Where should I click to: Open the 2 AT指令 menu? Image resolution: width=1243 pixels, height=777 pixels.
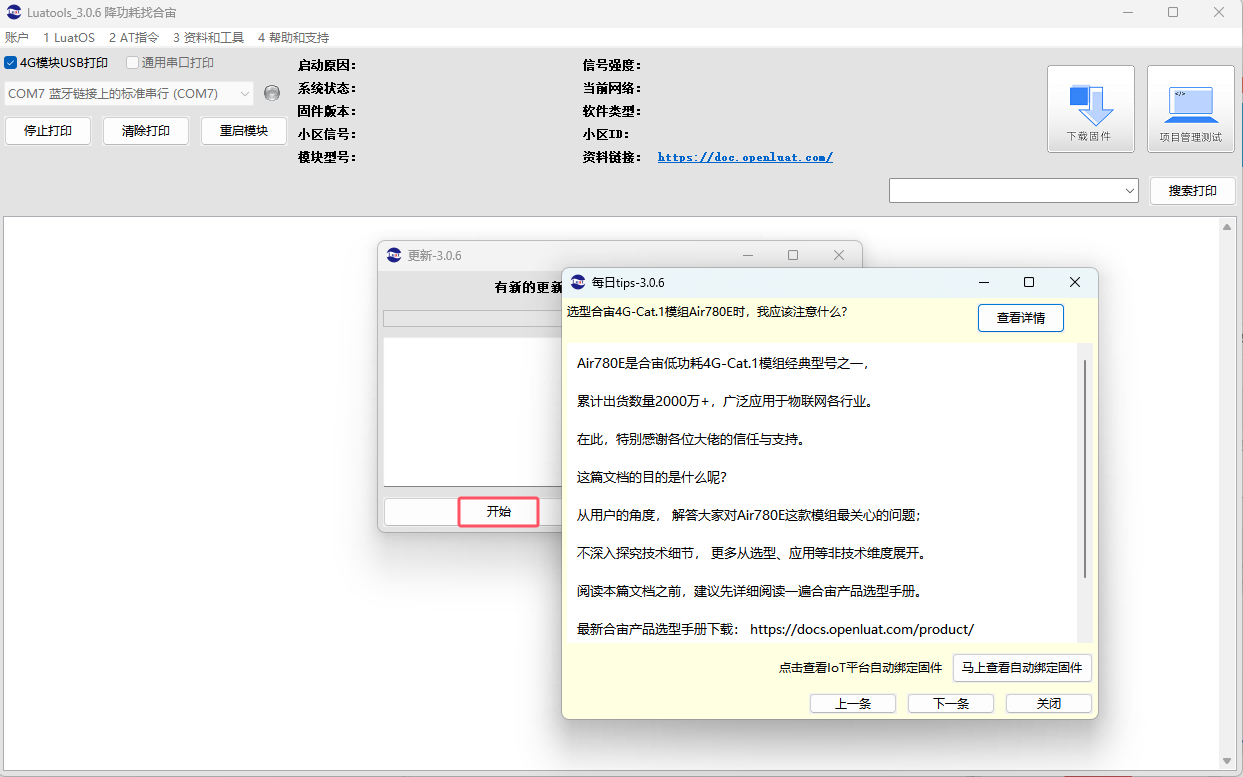click(x=133, y=38)
